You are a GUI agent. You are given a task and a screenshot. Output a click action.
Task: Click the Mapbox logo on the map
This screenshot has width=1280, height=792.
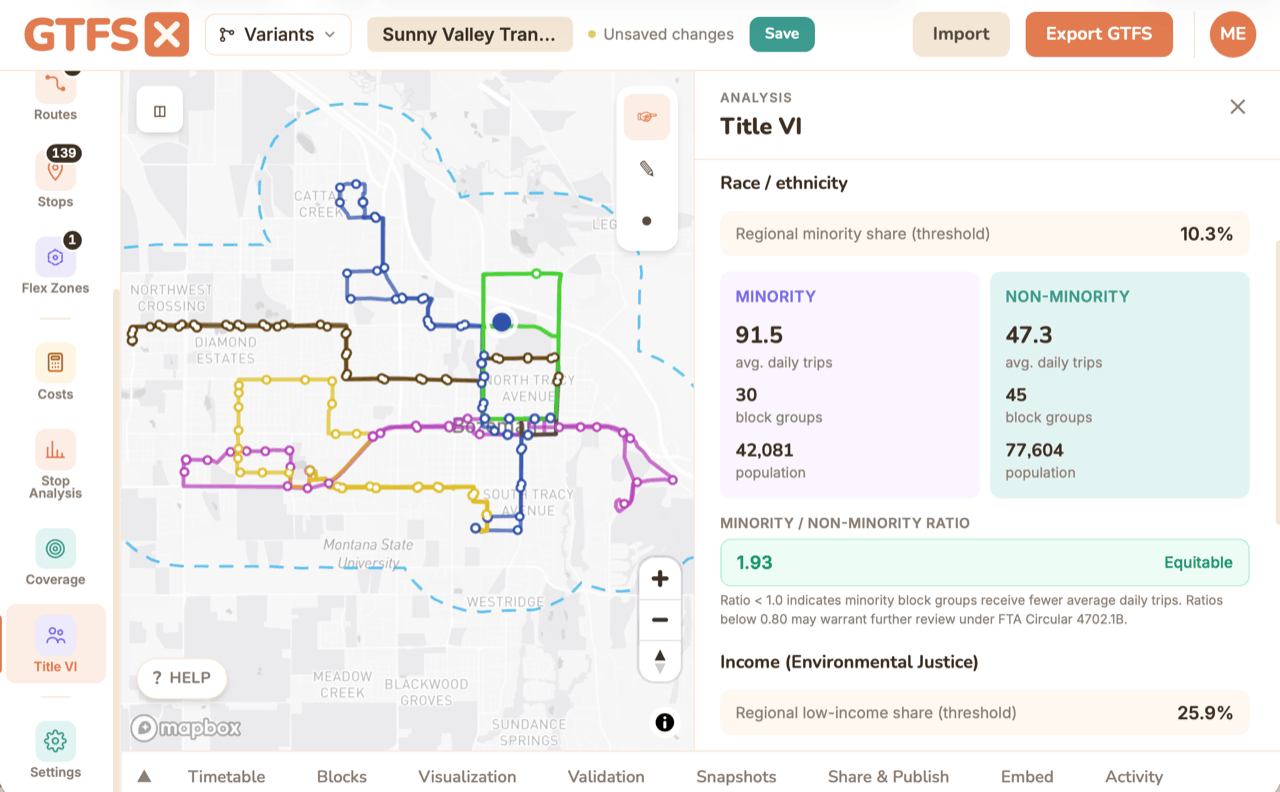[x=186, y=728]
